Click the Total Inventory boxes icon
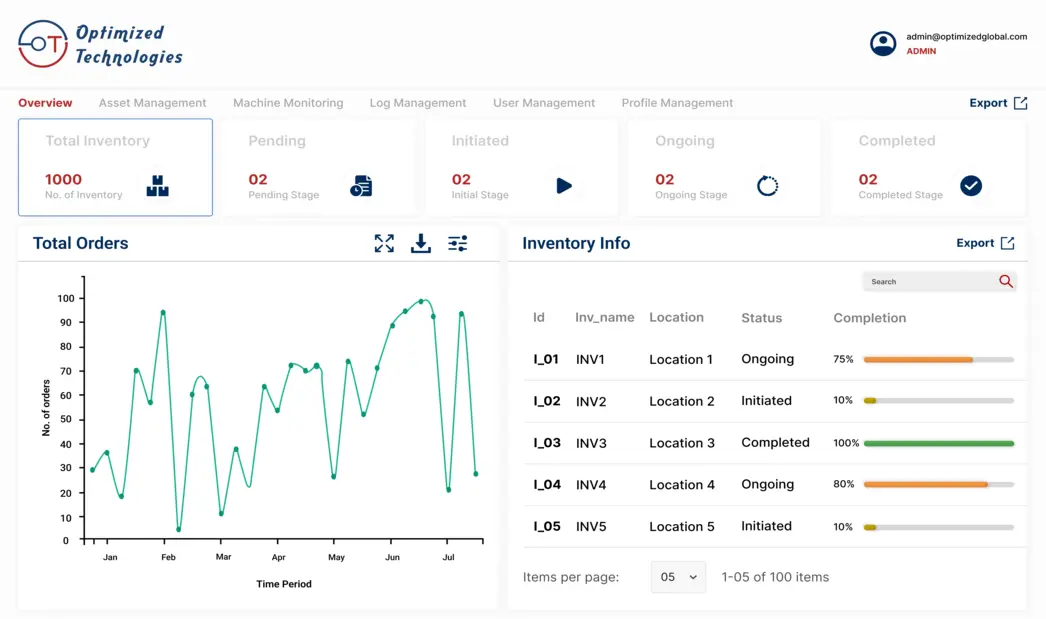The height and width of the screenshot is (619, 1046). click(158, 186)
